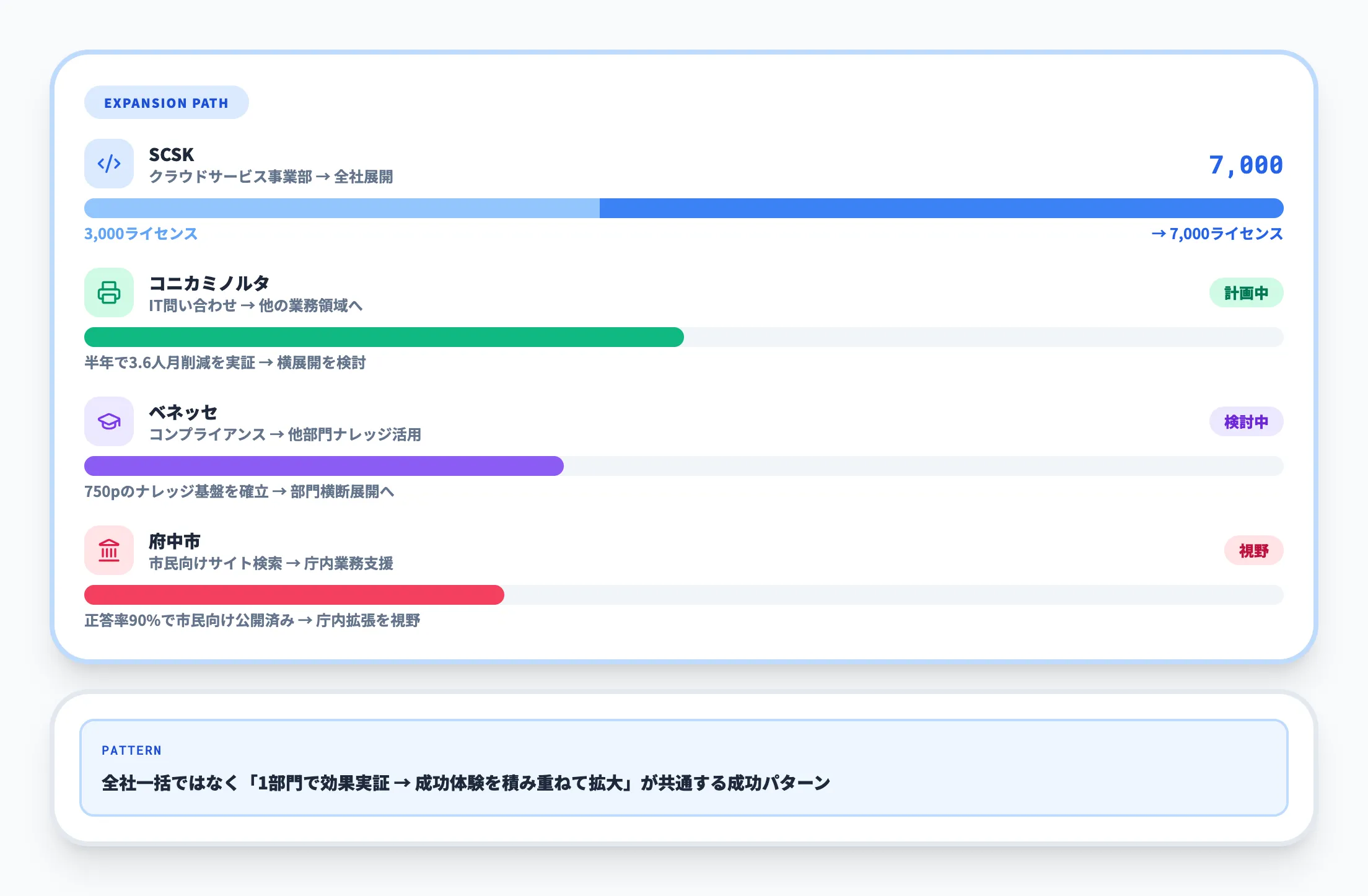The image size is (1368, 896).
Task: Toggle the ベネッセ purple progress state
Action: [323, 466]
